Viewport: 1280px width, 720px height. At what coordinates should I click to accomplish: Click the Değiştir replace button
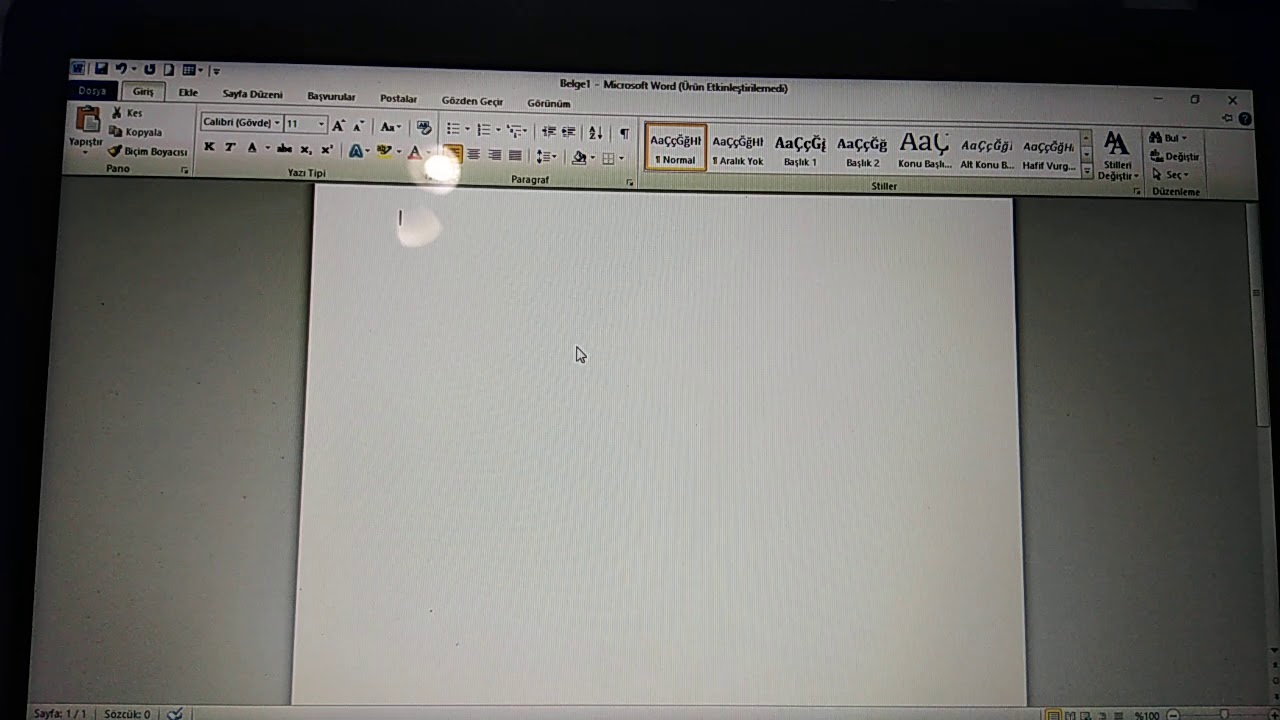1175,157
